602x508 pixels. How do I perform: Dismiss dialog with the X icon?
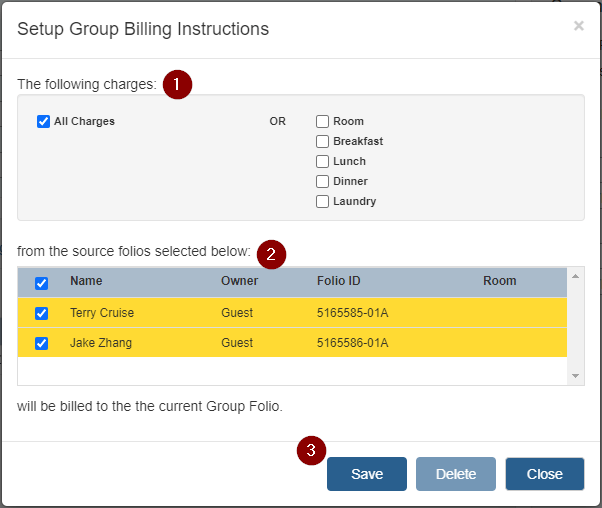click(578, 27)
